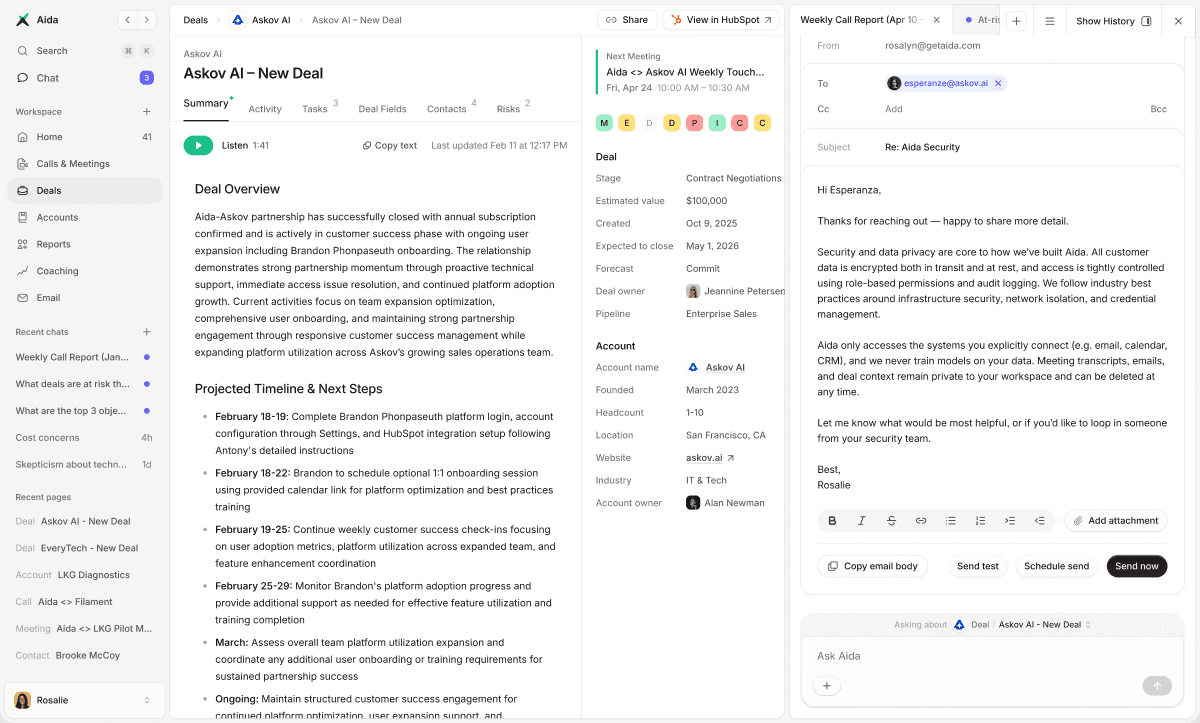Open Search in the sidebar
Viewport: 1200px width, 723px height.
(x=84, y=51)
